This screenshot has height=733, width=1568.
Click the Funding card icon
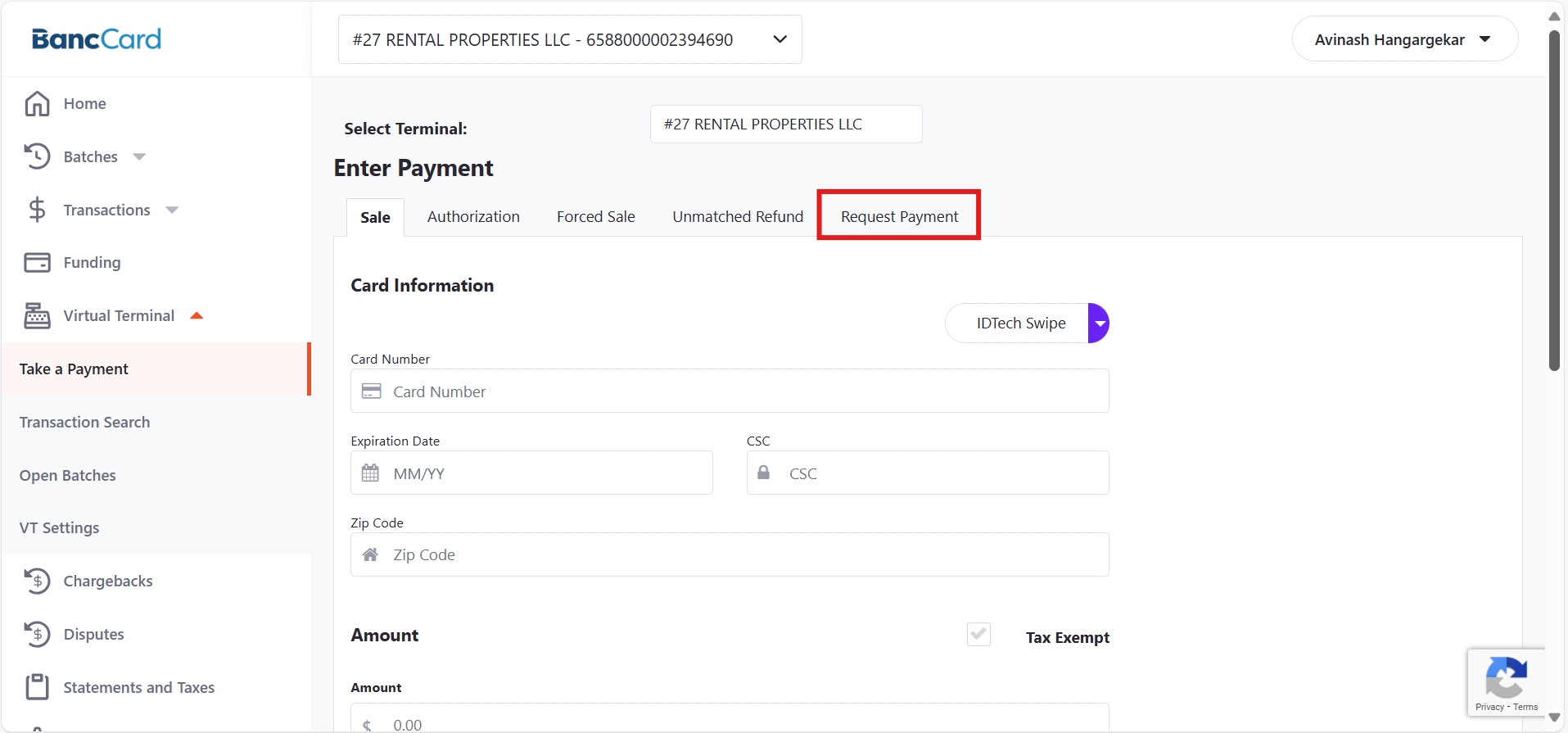[x=37, y=263]
